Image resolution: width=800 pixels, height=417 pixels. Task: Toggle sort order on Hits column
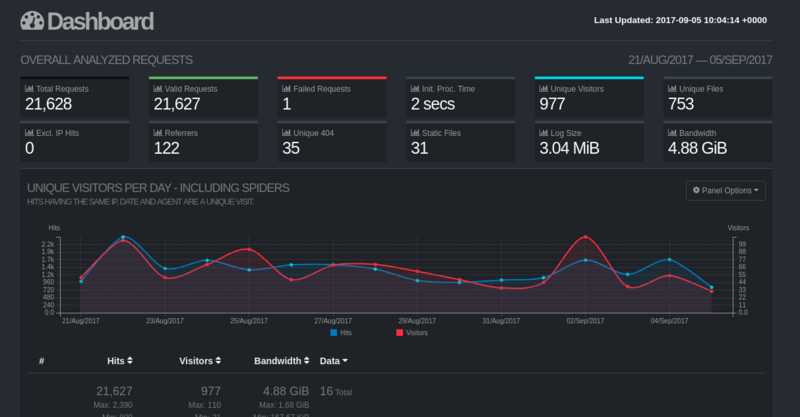[120, 360]
